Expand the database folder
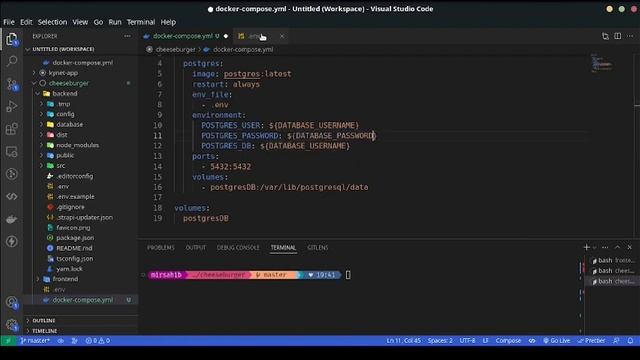The width and height of the screenshot is (640, 360). 41,124
